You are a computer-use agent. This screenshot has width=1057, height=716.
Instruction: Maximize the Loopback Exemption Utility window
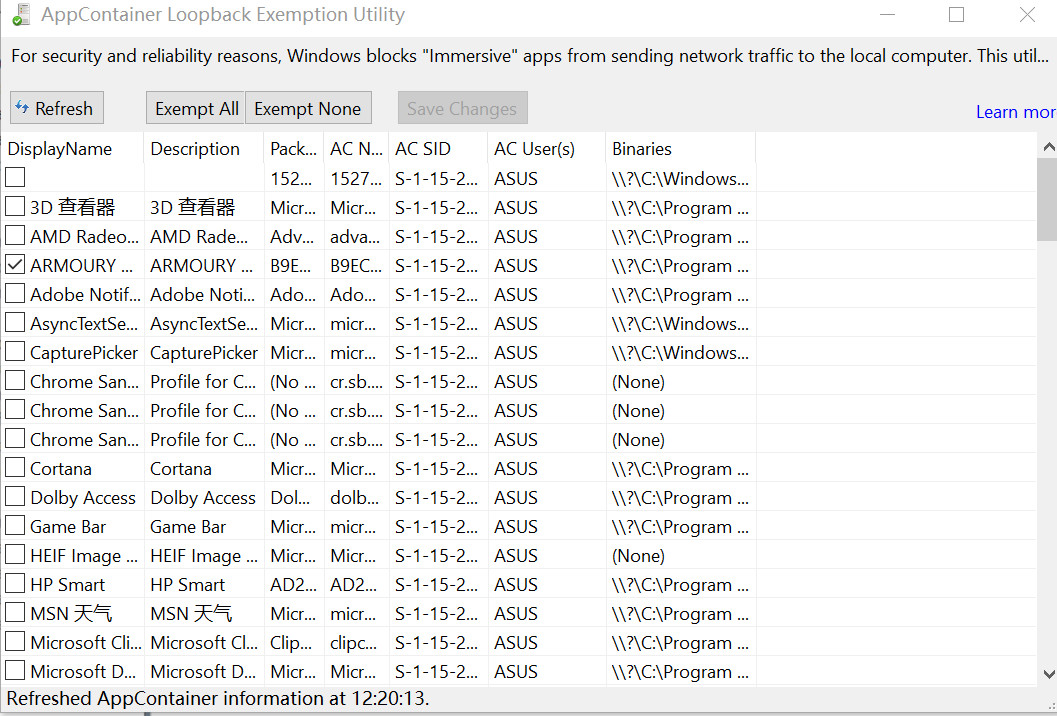coord(956,15)
